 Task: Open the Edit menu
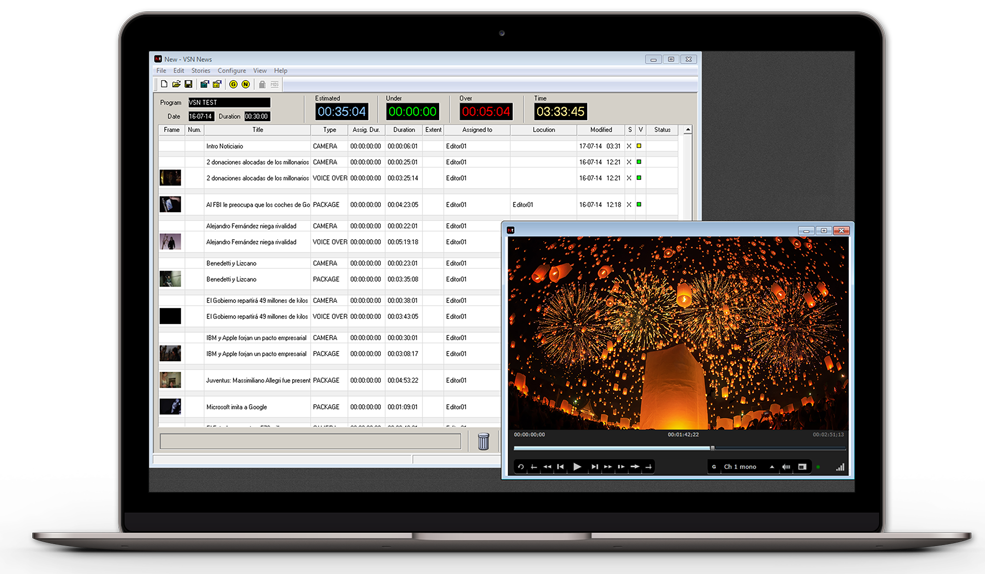point(179,70)
